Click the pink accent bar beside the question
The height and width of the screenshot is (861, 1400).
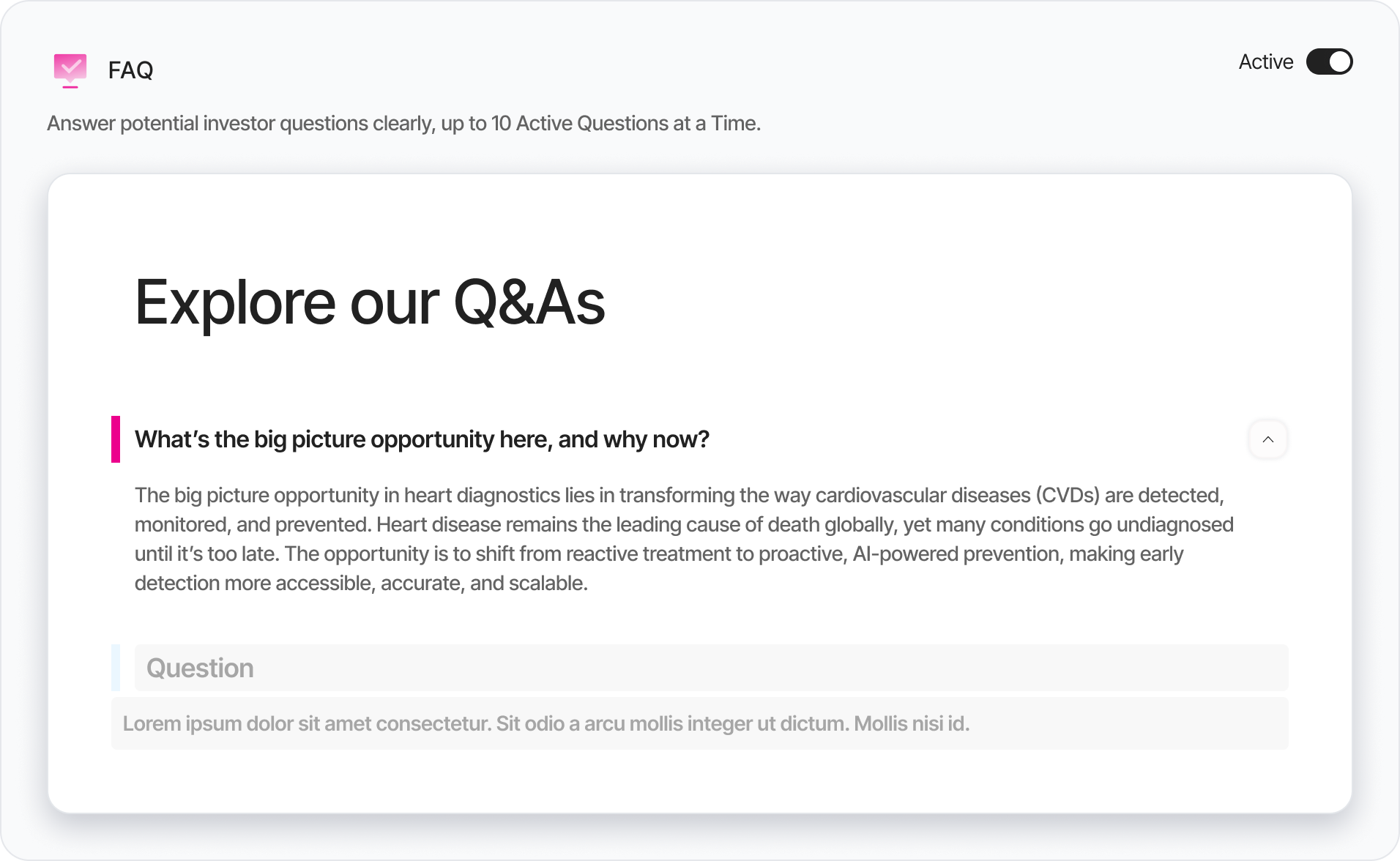tap(116, 439)
